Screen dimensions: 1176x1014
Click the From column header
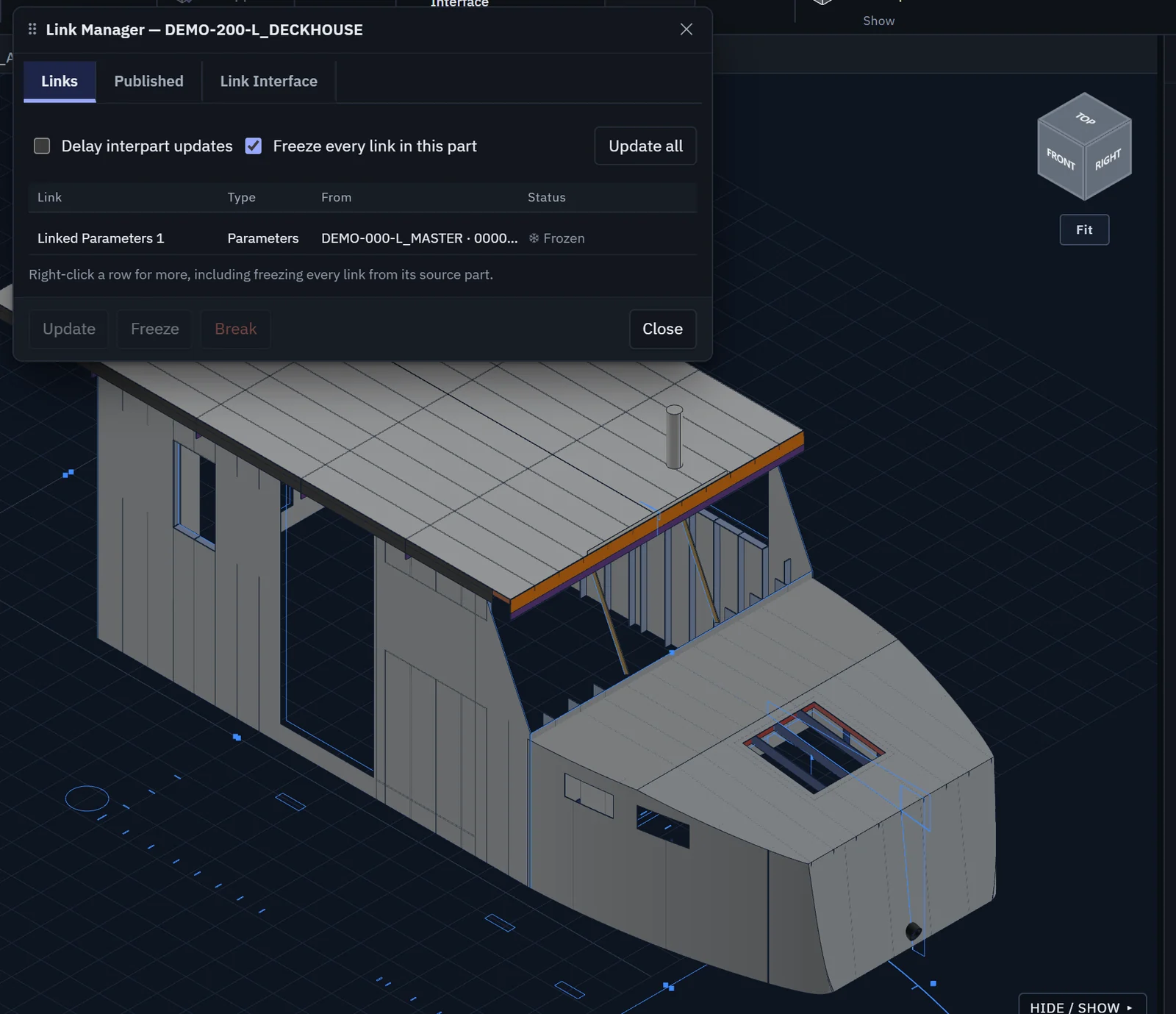pyautogui.click(x=337, y=198)
